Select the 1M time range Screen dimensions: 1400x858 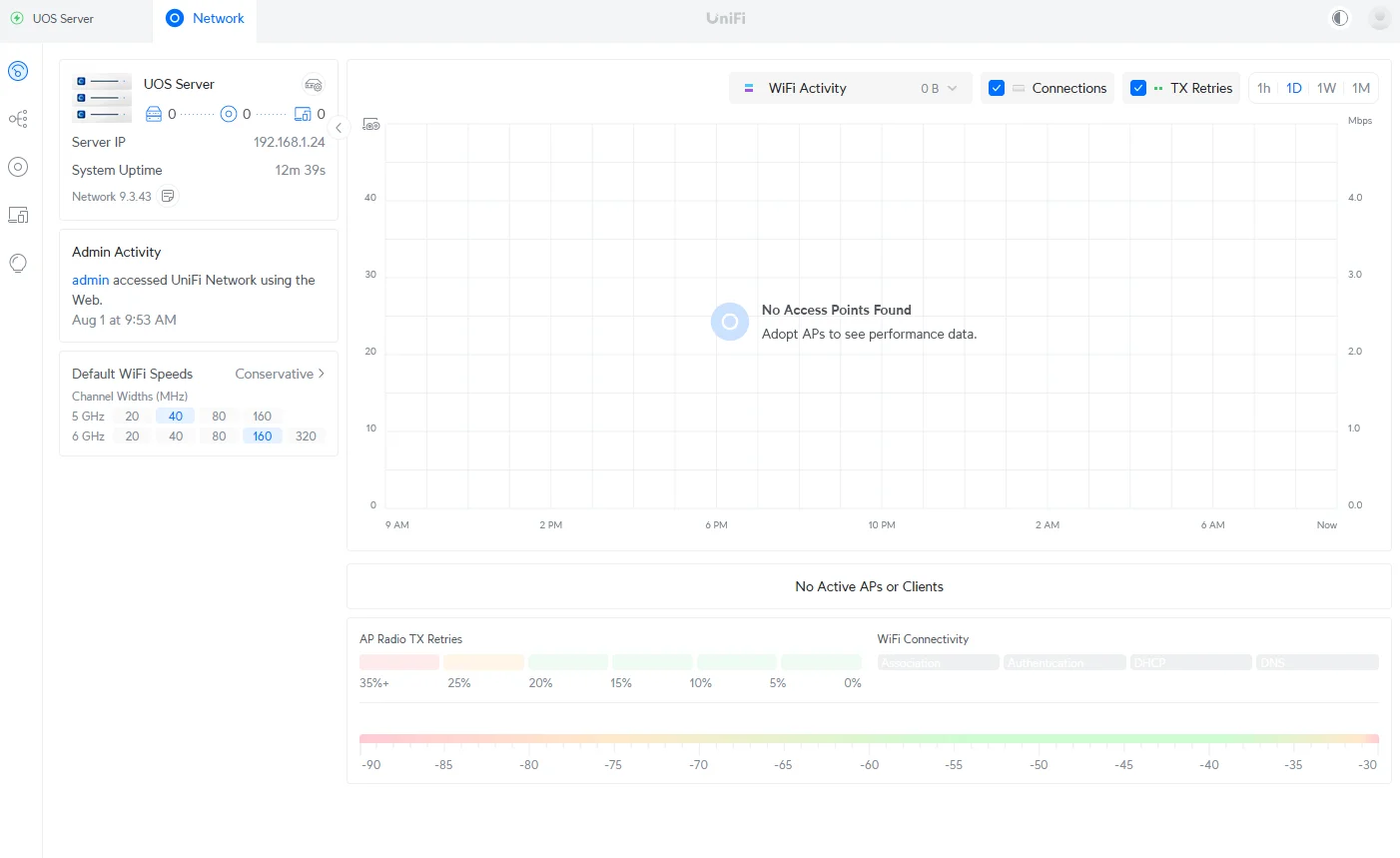(1361, 88)
